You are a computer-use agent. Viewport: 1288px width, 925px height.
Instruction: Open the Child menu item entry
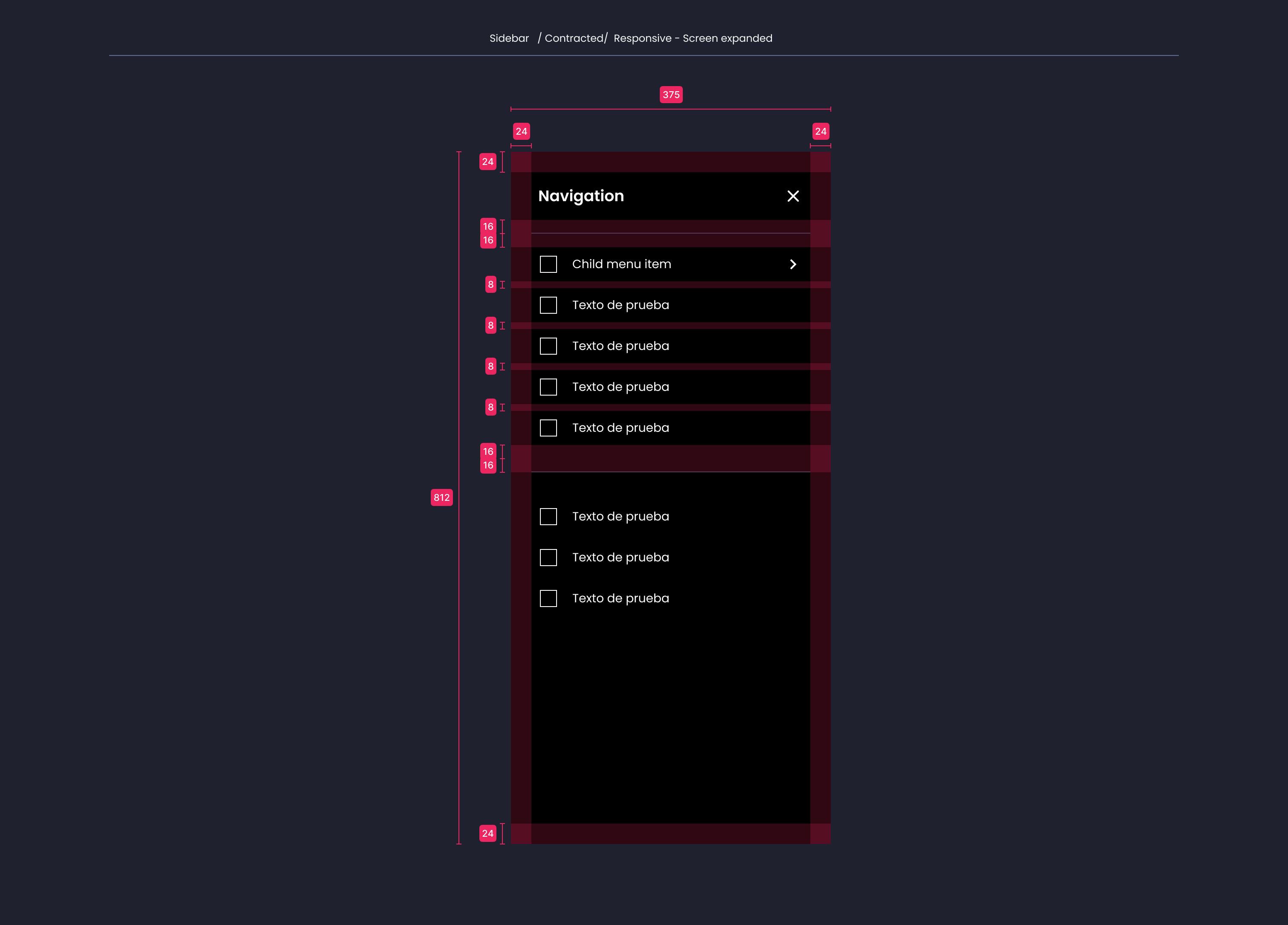point(671,264)
